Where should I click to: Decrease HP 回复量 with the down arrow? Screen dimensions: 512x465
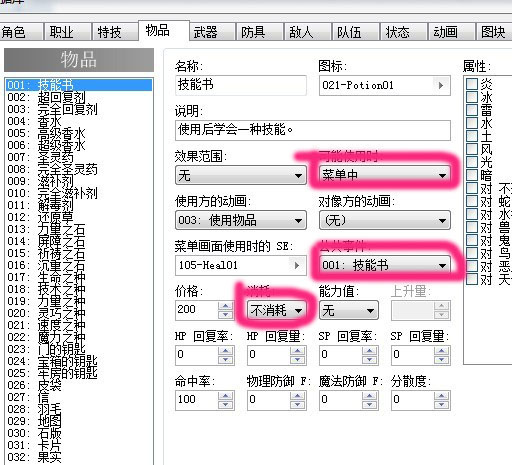click(297, 359)
